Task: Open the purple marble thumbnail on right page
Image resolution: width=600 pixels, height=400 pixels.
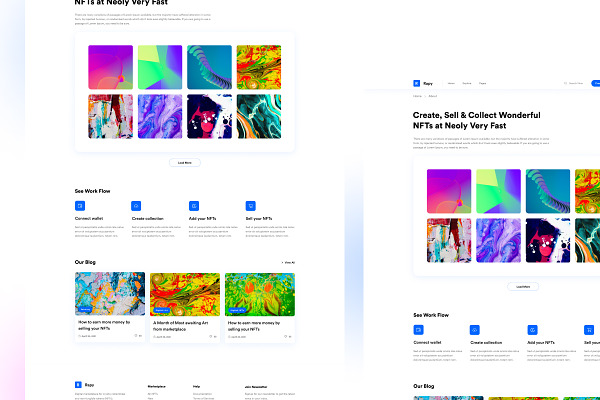Action: (498, 240)
